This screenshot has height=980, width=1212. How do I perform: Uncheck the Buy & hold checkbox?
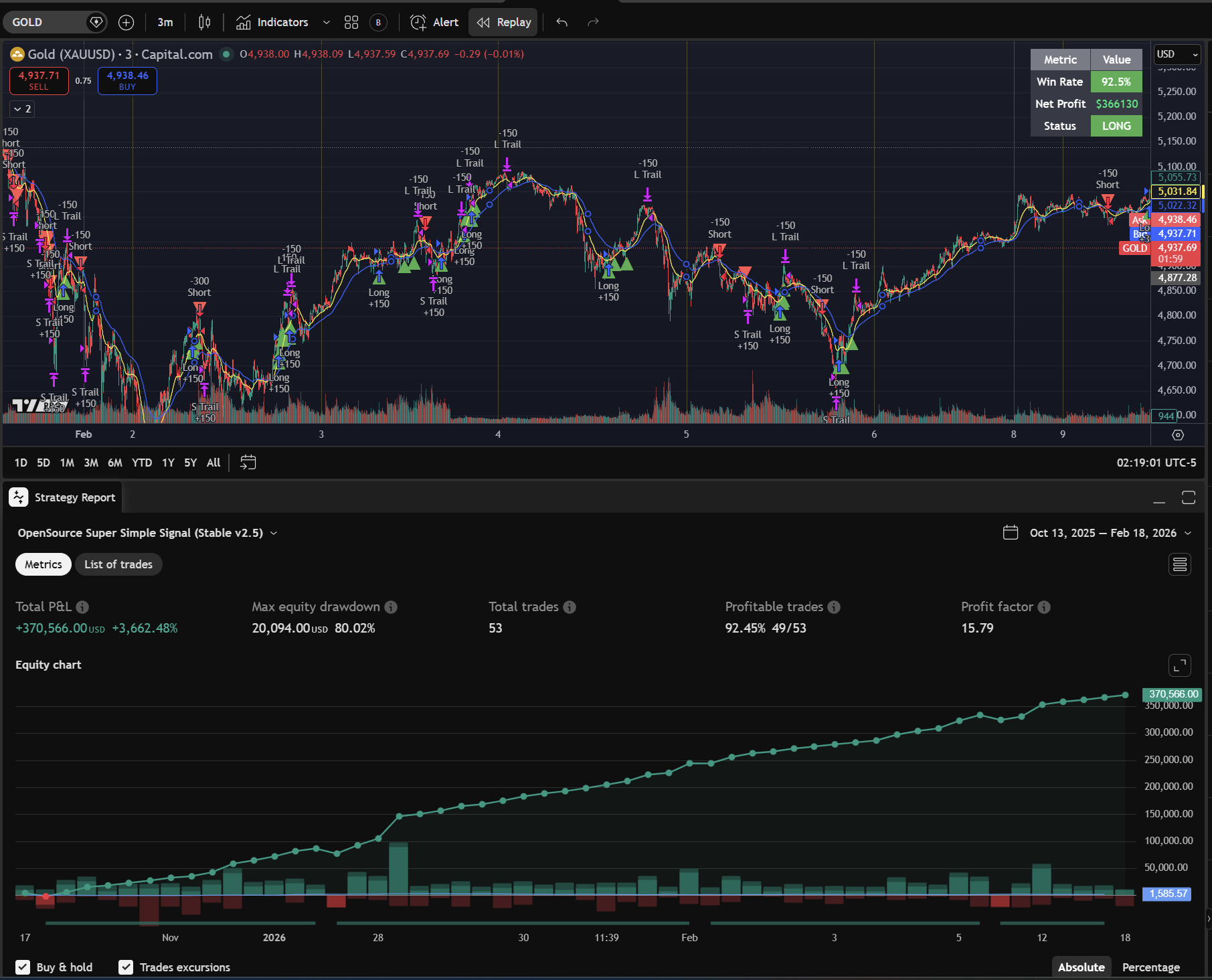tap(23, 967)
